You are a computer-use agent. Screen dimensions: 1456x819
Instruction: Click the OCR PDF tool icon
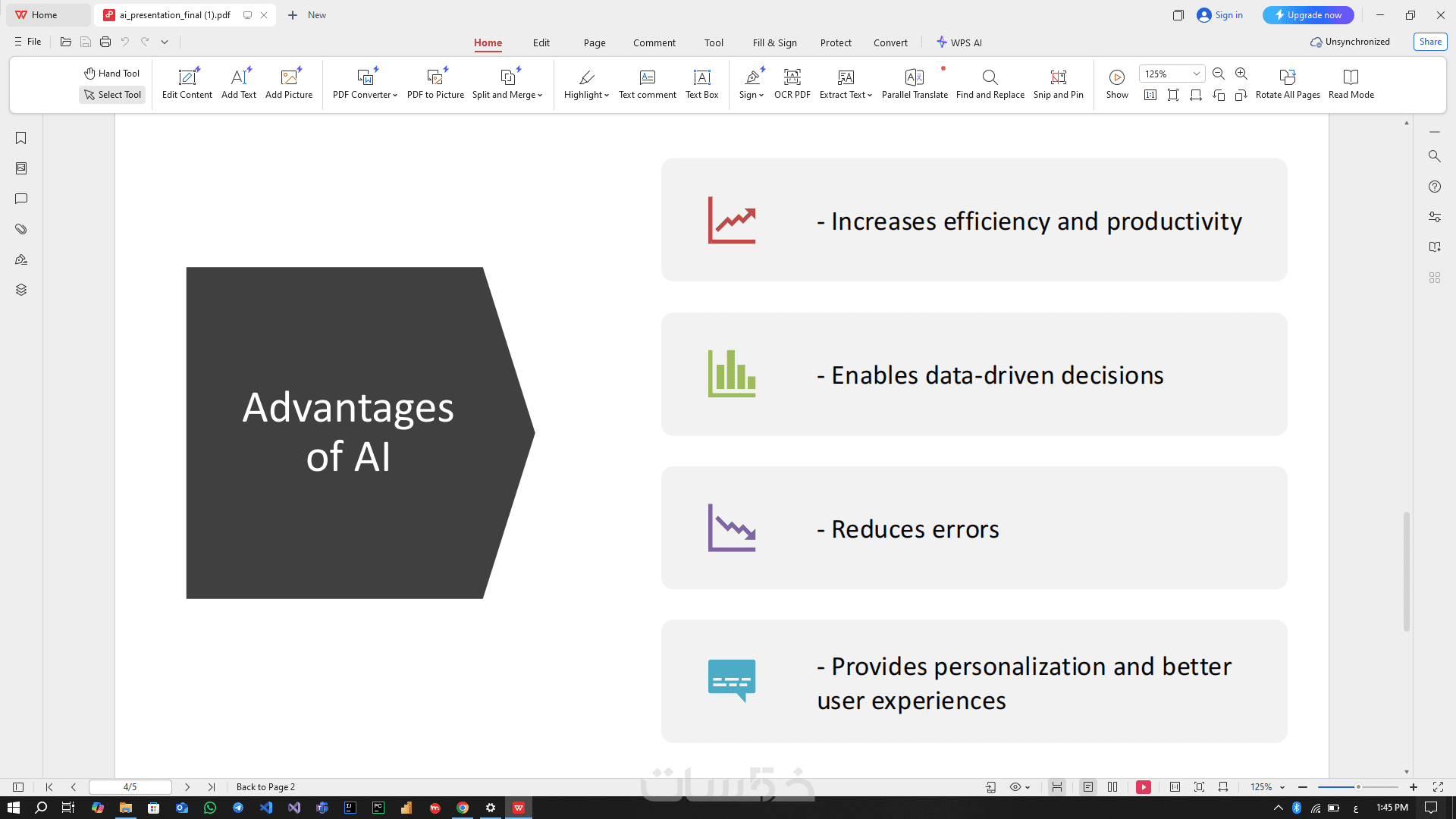tap(792, 77)
